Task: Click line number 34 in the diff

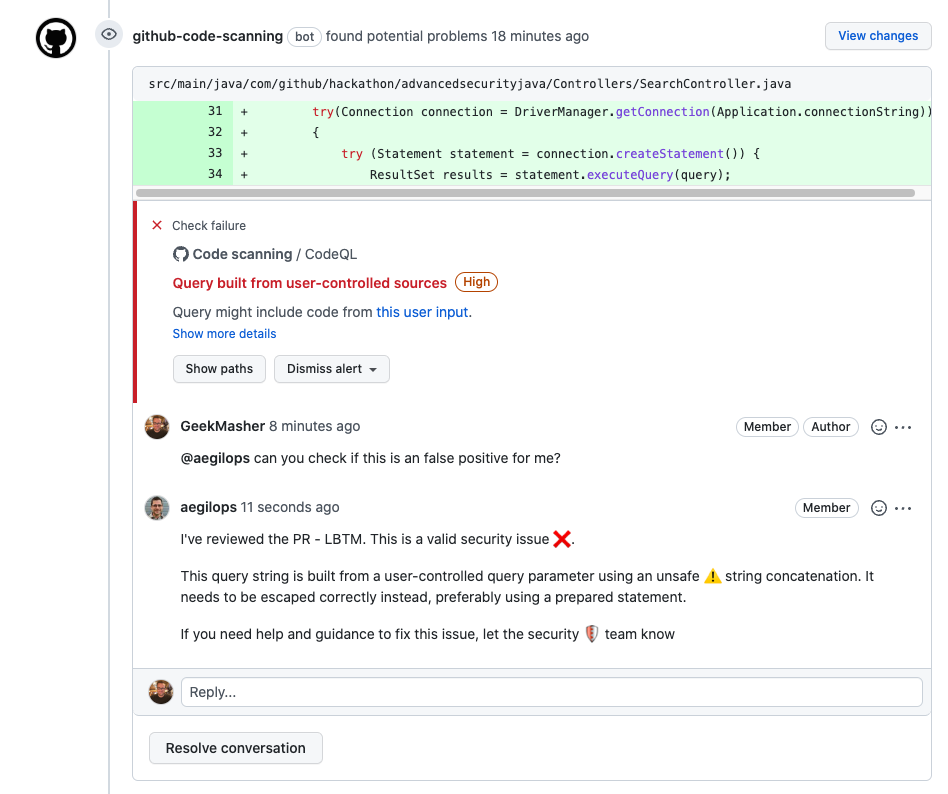Action: [x=215, y=174]
